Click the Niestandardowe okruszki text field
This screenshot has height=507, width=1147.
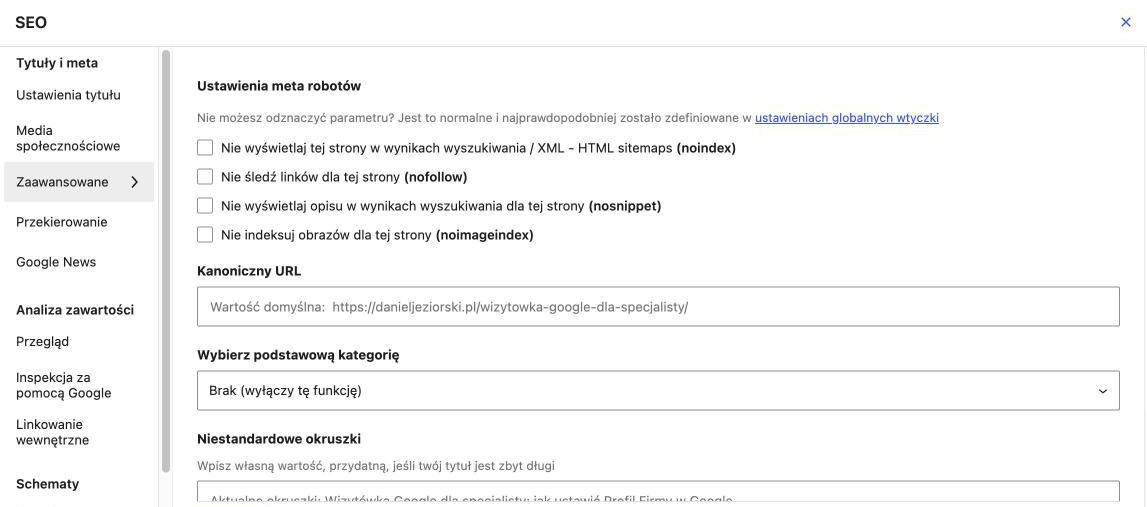click(658, 492)
